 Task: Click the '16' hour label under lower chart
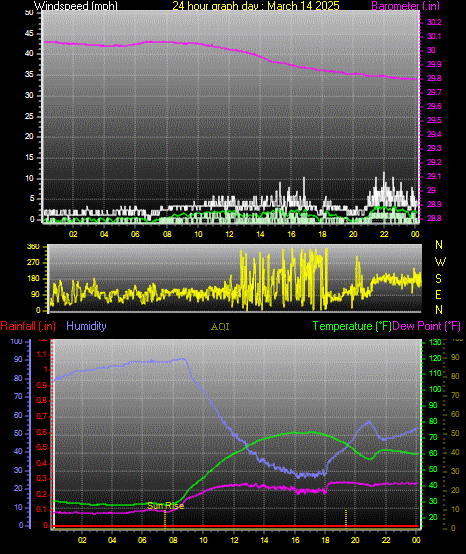click(295, 540)
